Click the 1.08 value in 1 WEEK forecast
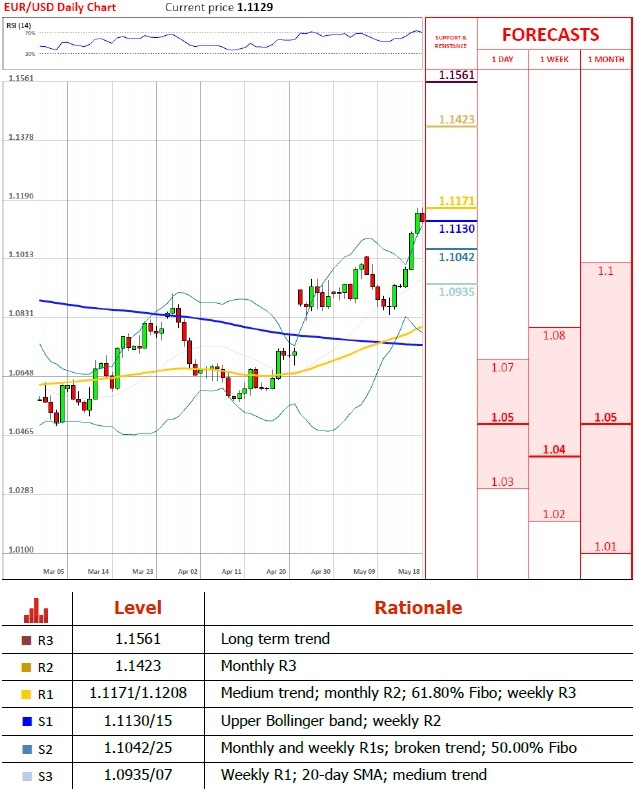635x789 pixels. [x=554, y=336]
